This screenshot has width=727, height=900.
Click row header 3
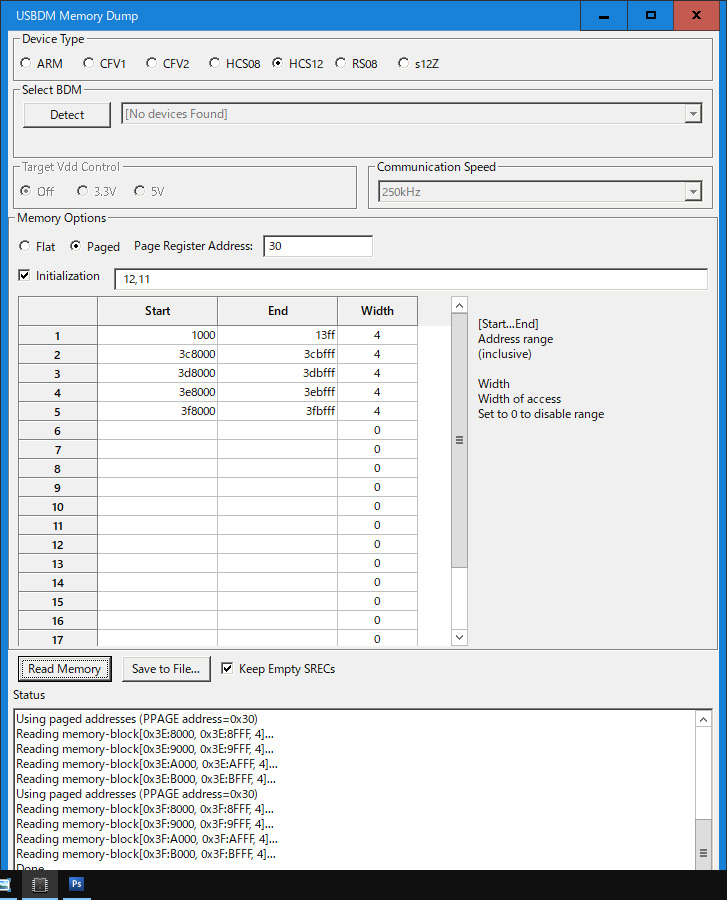[57, 374]
